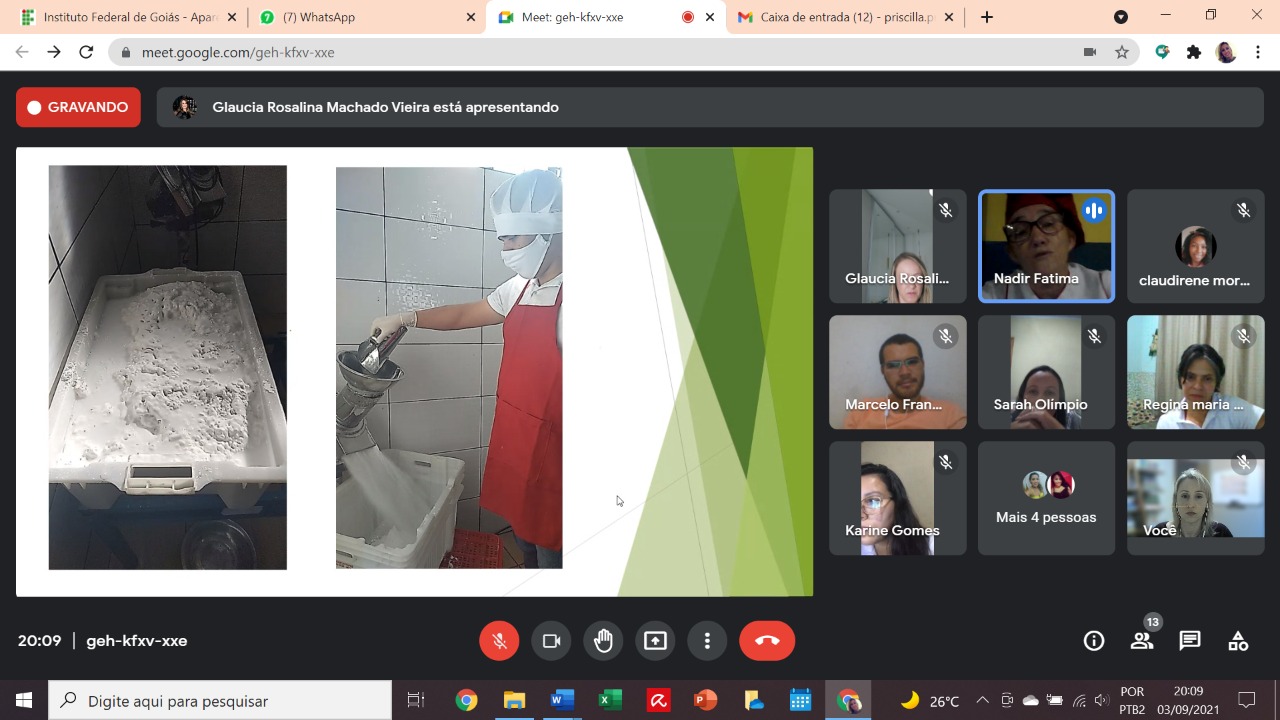This screenshot has width=1280, height=720.
Task: Toggle the camera off
Action: (x=551, y=641)
